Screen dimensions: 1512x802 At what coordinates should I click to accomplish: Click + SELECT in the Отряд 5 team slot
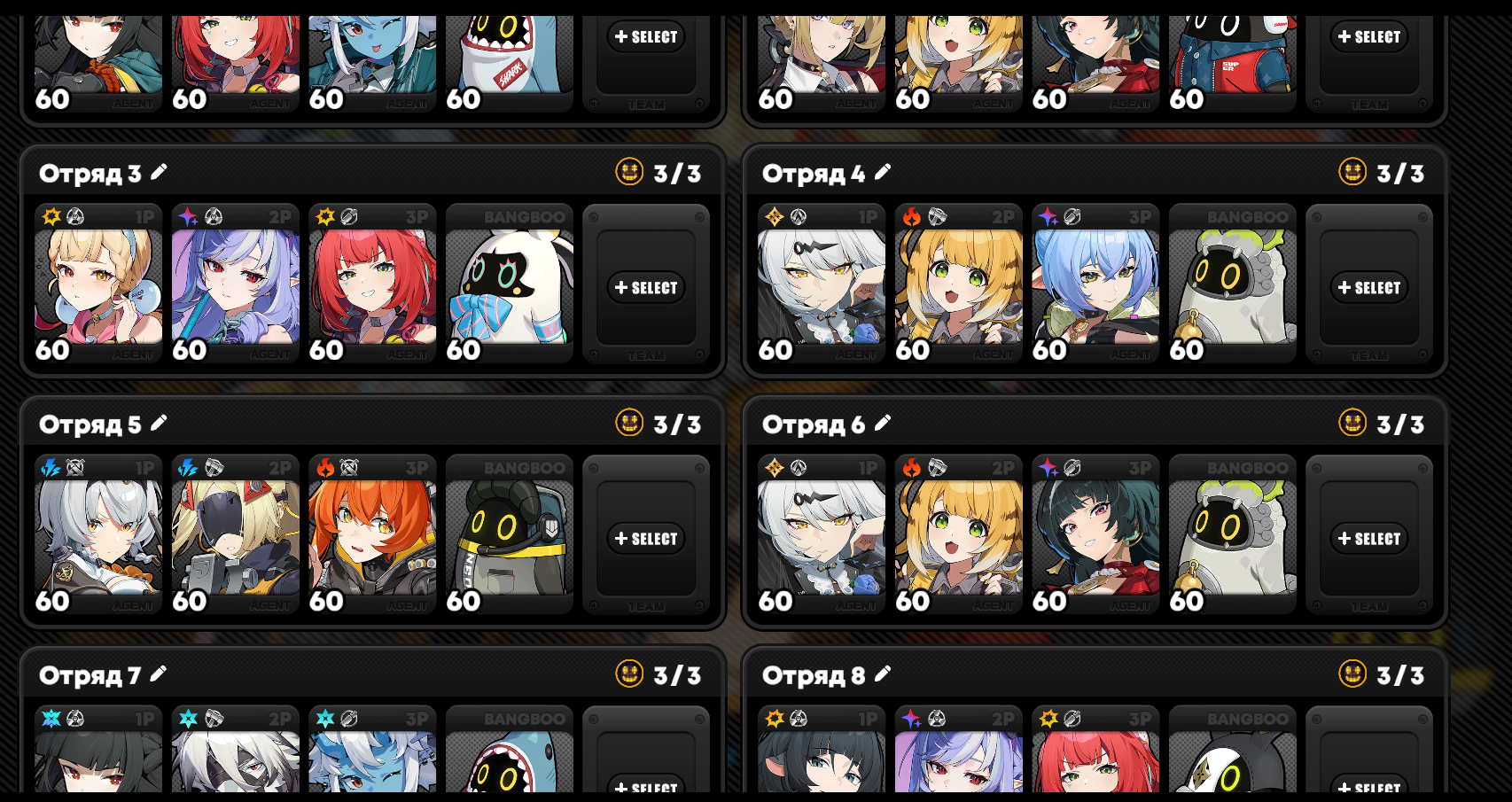click(646, 538)
